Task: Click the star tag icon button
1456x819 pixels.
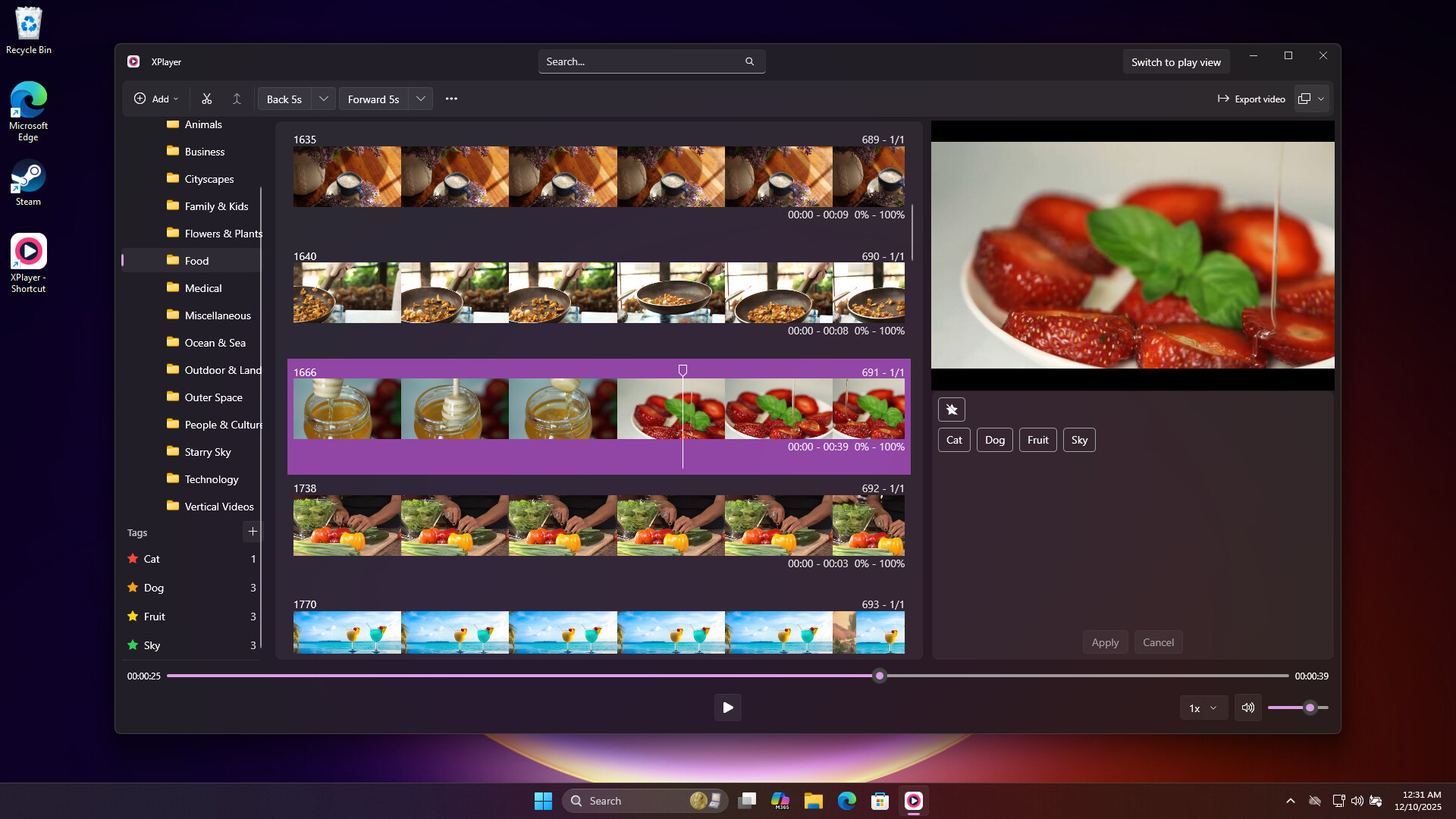Action: click(952, 409)
